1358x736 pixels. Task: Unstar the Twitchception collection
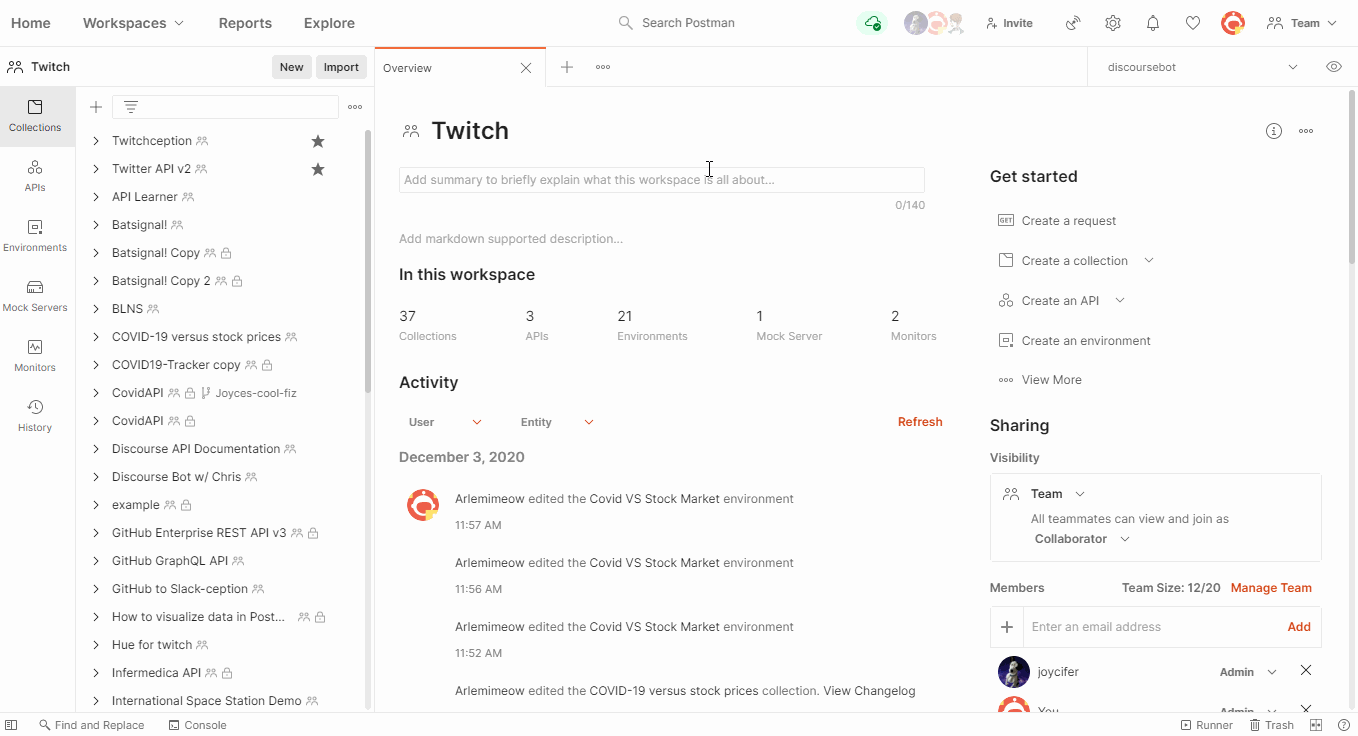(x=318, y=141)
